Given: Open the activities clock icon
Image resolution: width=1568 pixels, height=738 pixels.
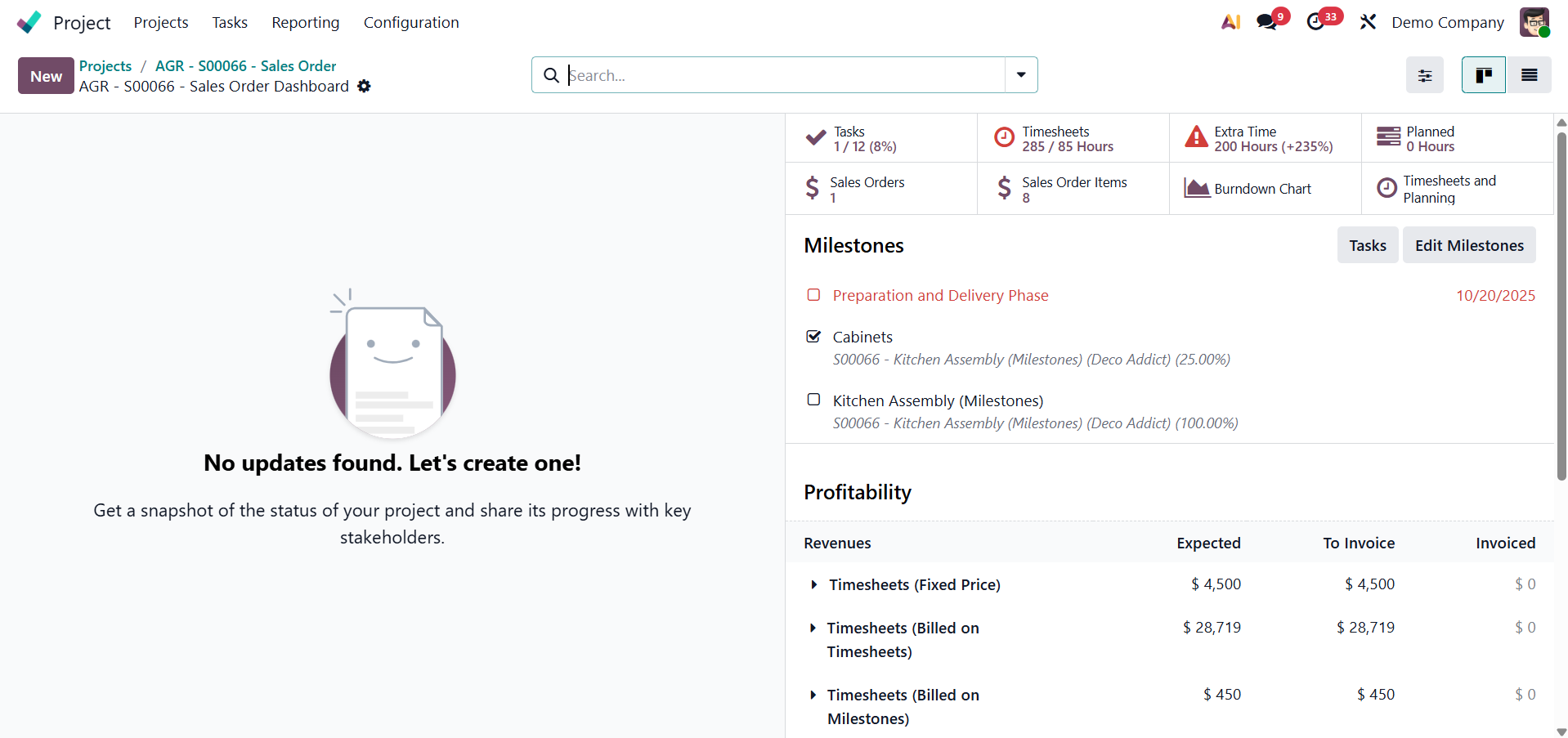Looking at the screenshot, I should point(1315,22).
